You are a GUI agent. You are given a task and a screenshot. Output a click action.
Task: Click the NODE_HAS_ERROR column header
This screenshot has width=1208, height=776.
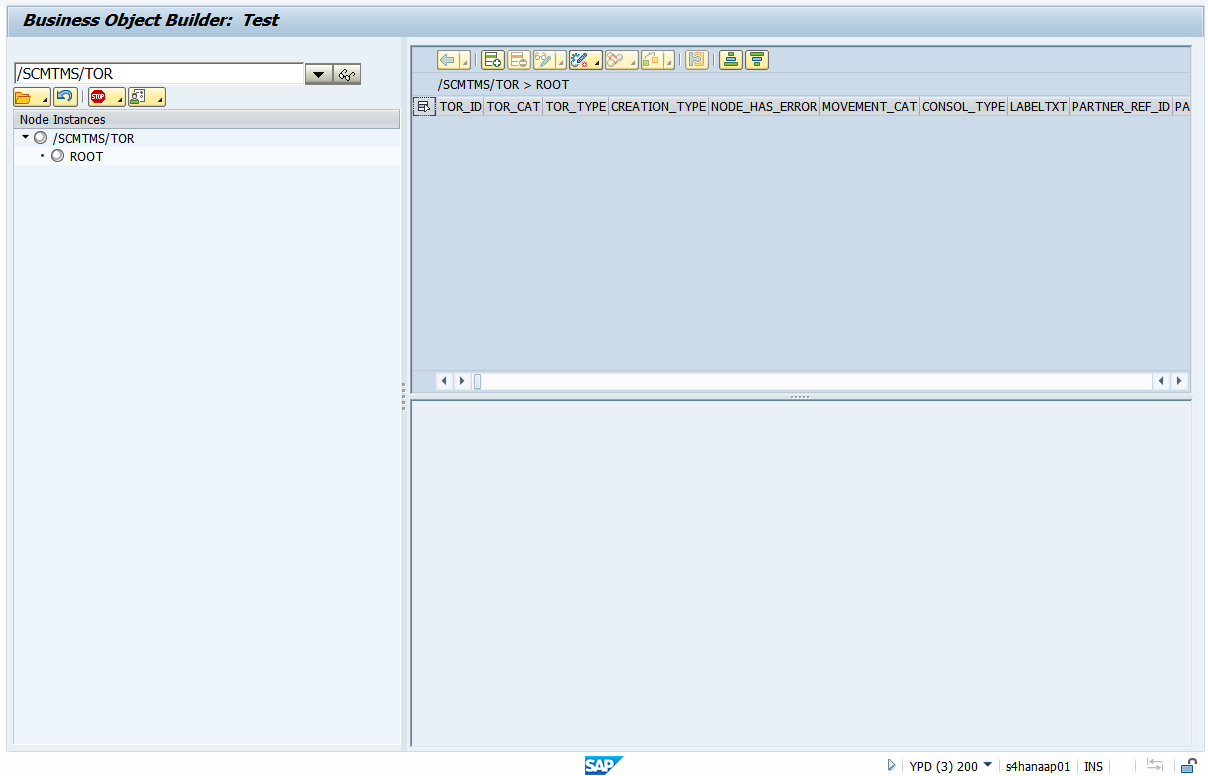764,106
